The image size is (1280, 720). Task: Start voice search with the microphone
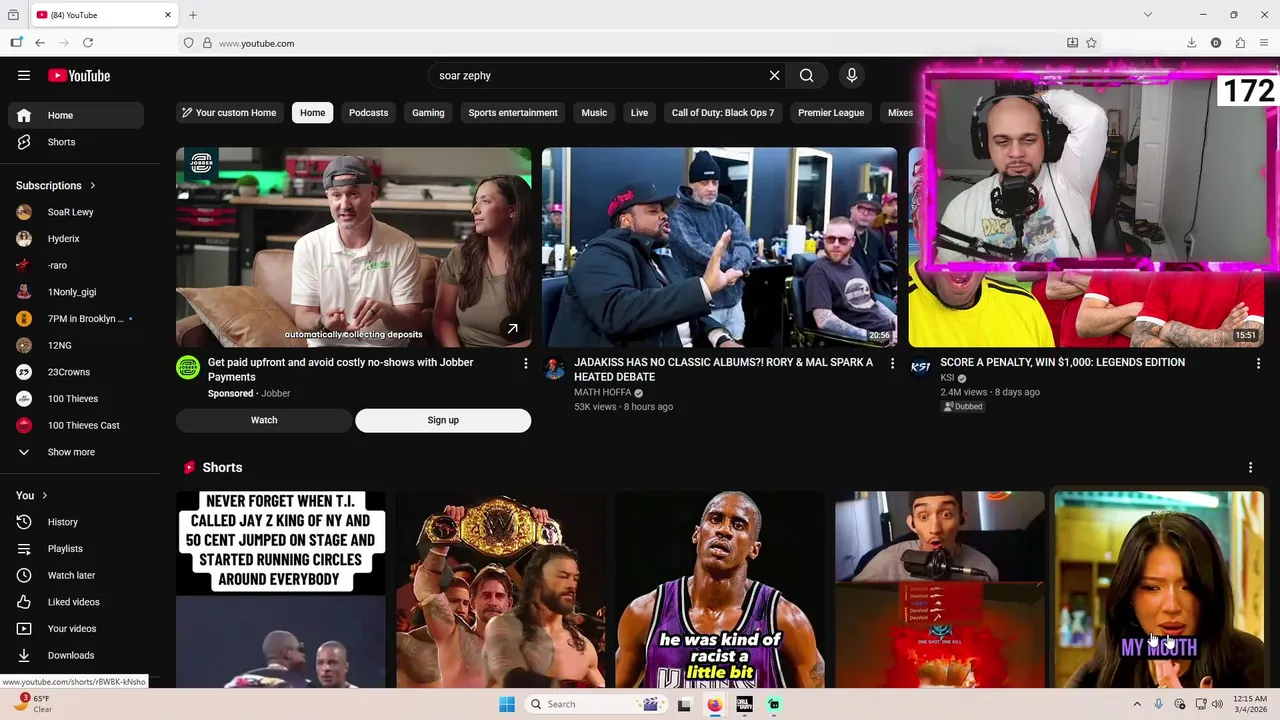[x=852, y=75]
